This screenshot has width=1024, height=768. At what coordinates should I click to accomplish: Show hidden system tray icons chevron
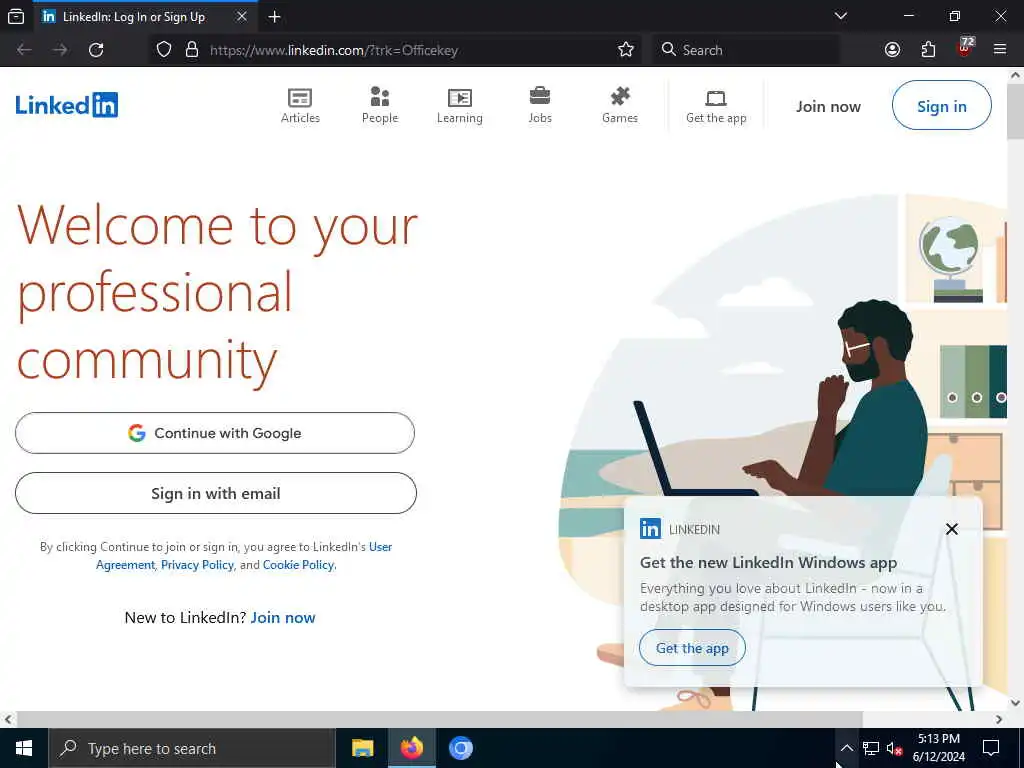click(x=846, y=748)
